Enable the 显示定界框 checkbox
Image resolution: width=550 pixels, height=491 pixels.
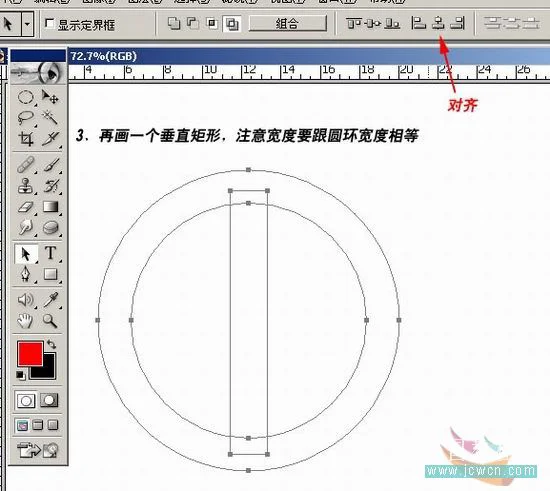tap(49, 23)
